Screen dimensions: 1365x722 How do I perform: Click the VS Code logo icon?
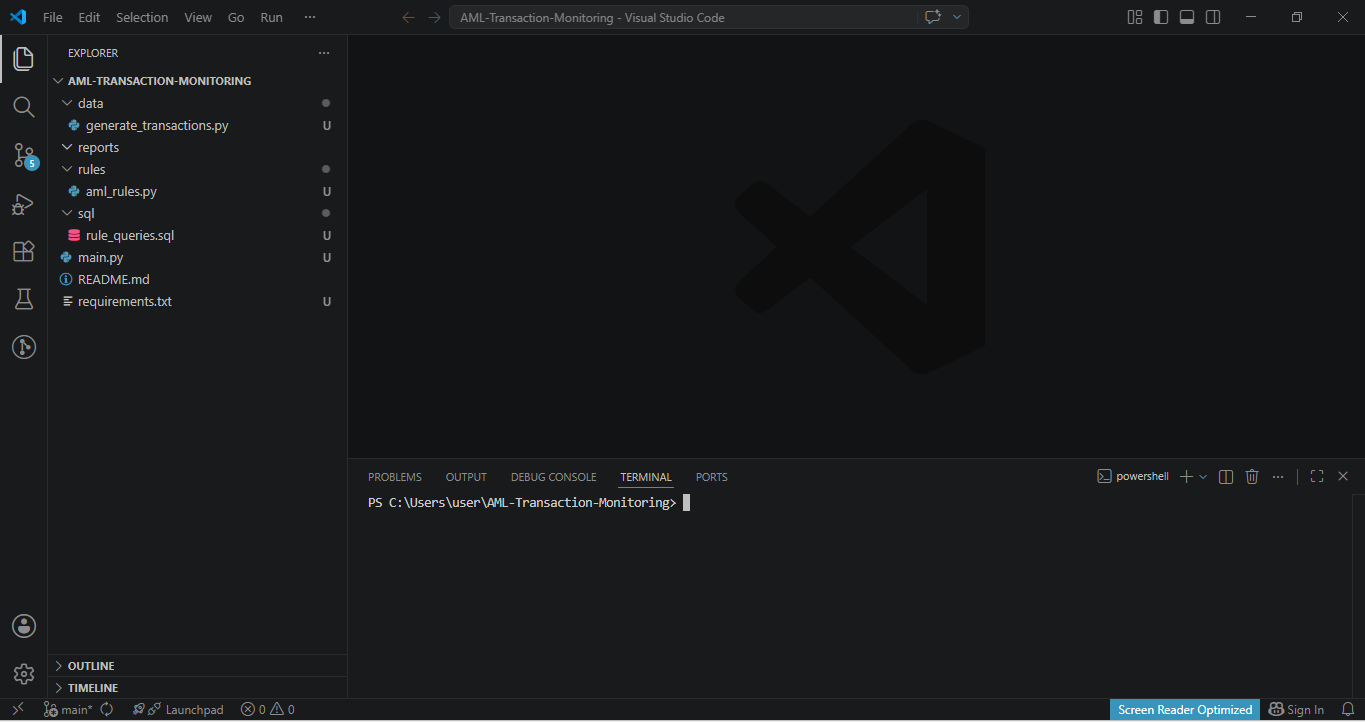pos(18,17)
